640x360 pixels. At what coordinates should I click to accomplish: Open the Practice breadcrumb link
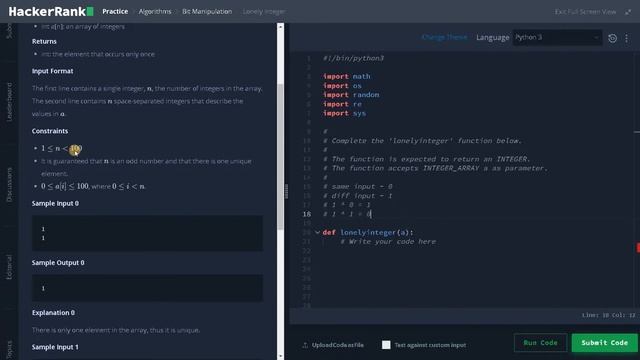(x=115, y=11)
